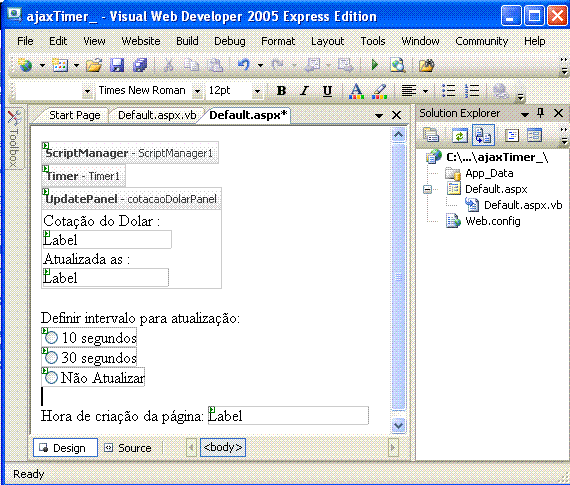570x485 pixels.
Task: Pin the Solution Explorer panel
Action: tap(541, 113)
